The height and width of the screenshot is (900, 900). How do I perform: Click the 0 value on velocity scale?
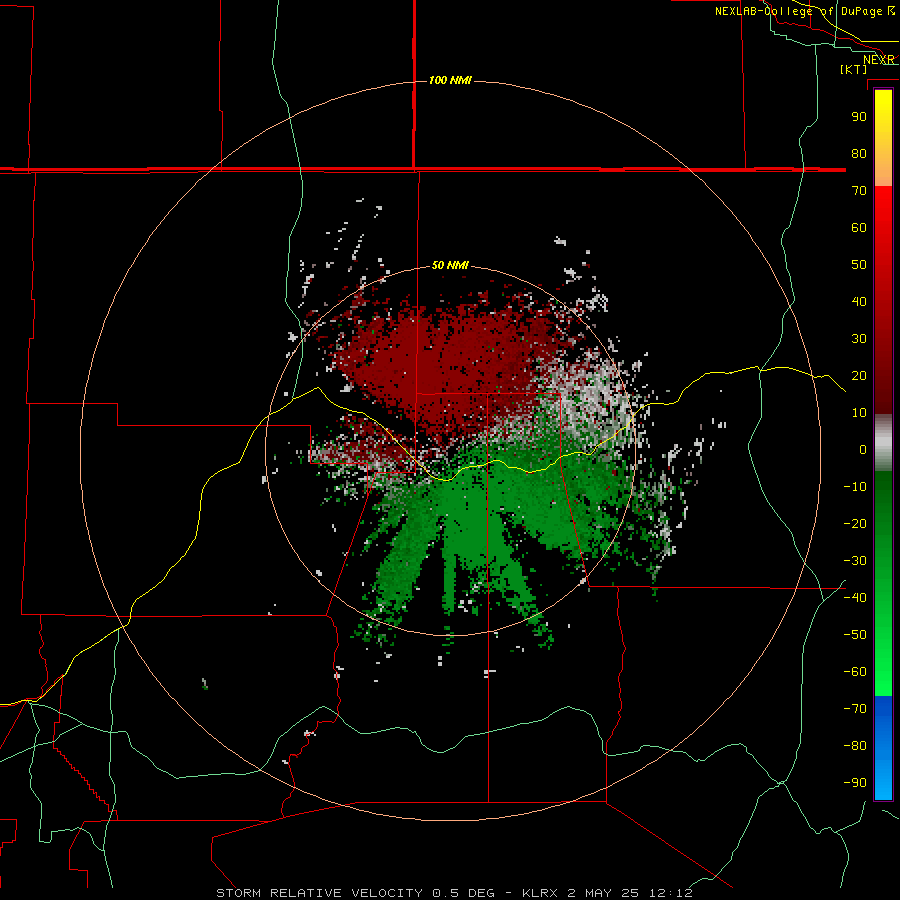coord(863,450)
